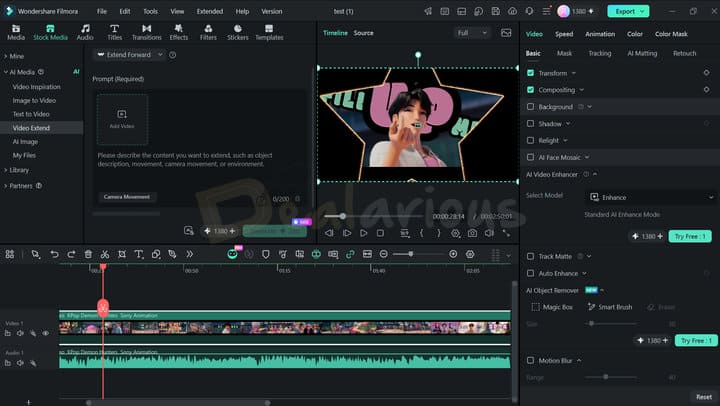The image size is (720, 406).
Task: Take a snapshot with camera icon
Action: pos(472,233)
